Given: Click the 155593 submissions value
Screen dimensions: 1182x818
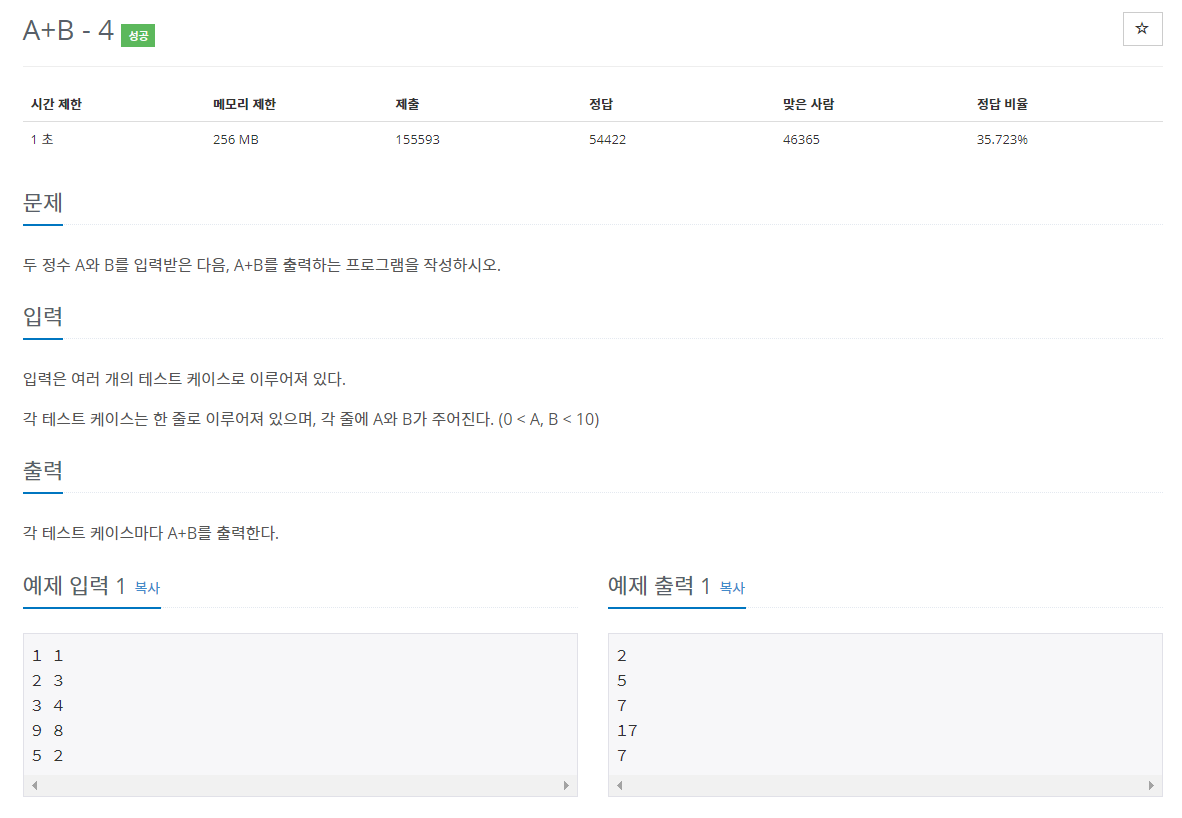Looking at the screenshot, I should (x=418, y=139).
